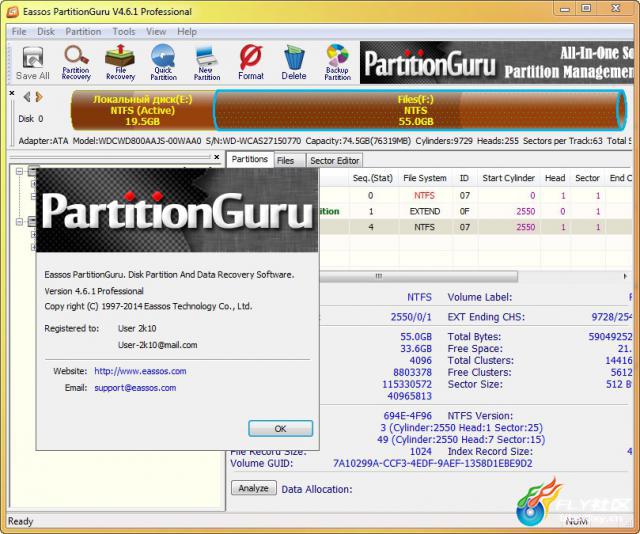Open the File menu
Screen dimensions: 640x534
coord(19,31)
